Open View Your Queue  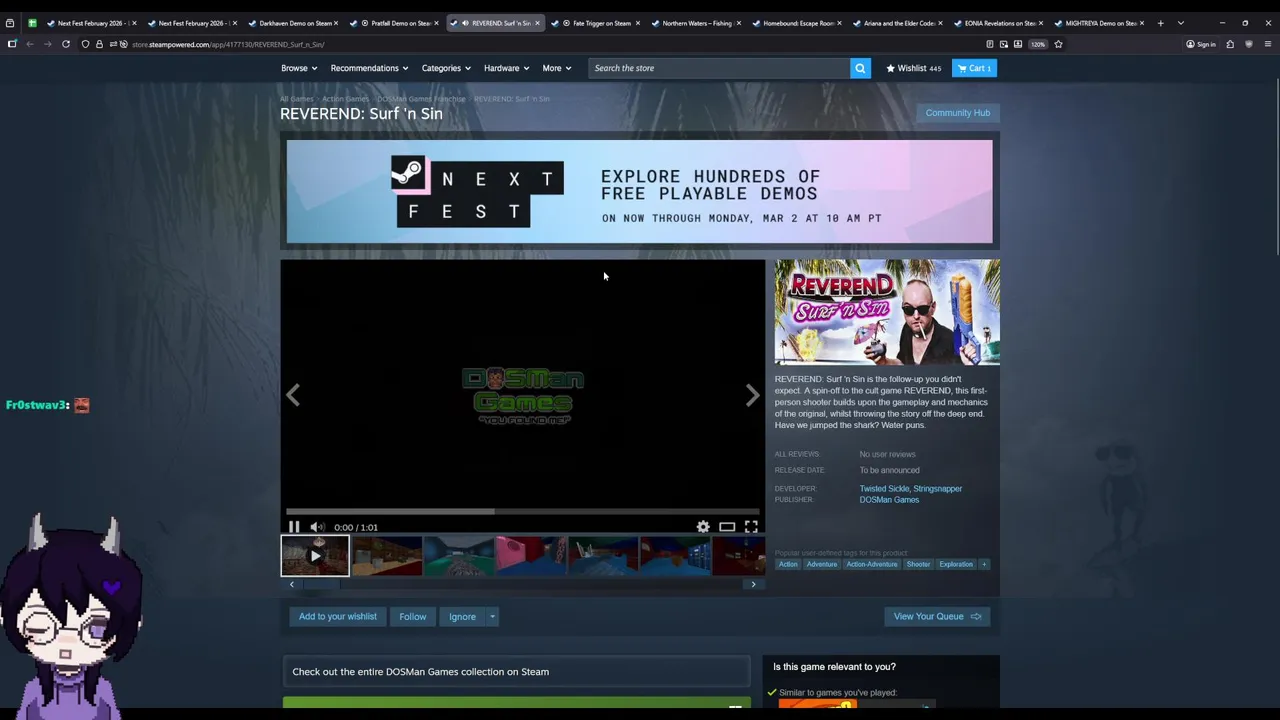click(937, 617)
